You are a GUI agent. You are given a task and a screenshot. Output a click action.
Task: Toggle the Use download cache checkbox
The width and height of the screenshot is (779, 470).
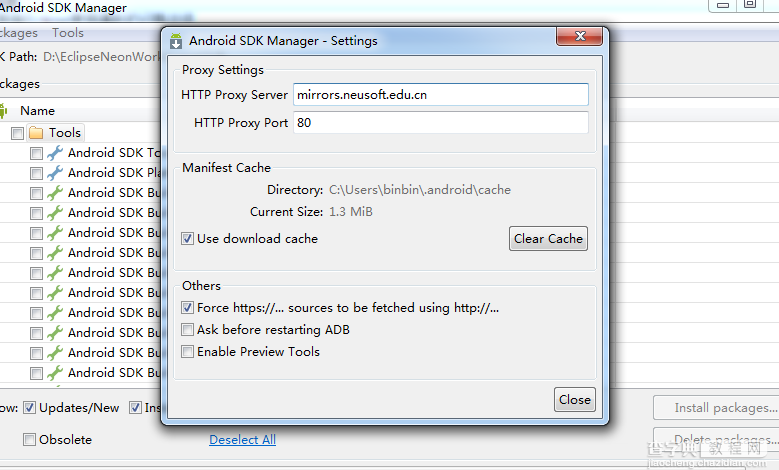tap(187, 238)
